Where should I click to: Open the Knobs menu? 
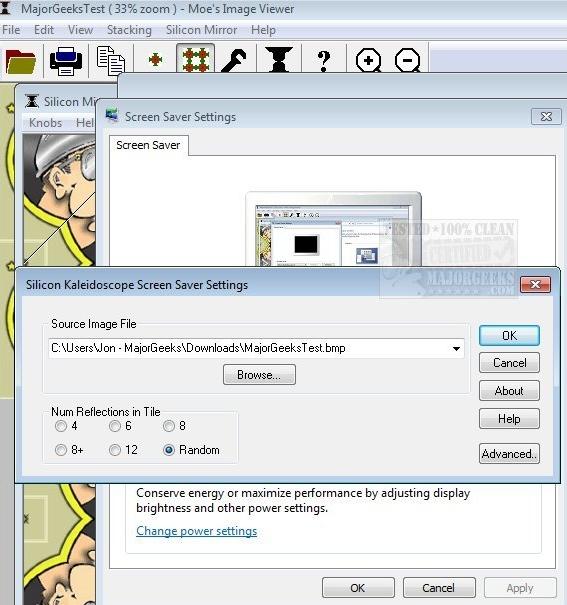point(45,123)
